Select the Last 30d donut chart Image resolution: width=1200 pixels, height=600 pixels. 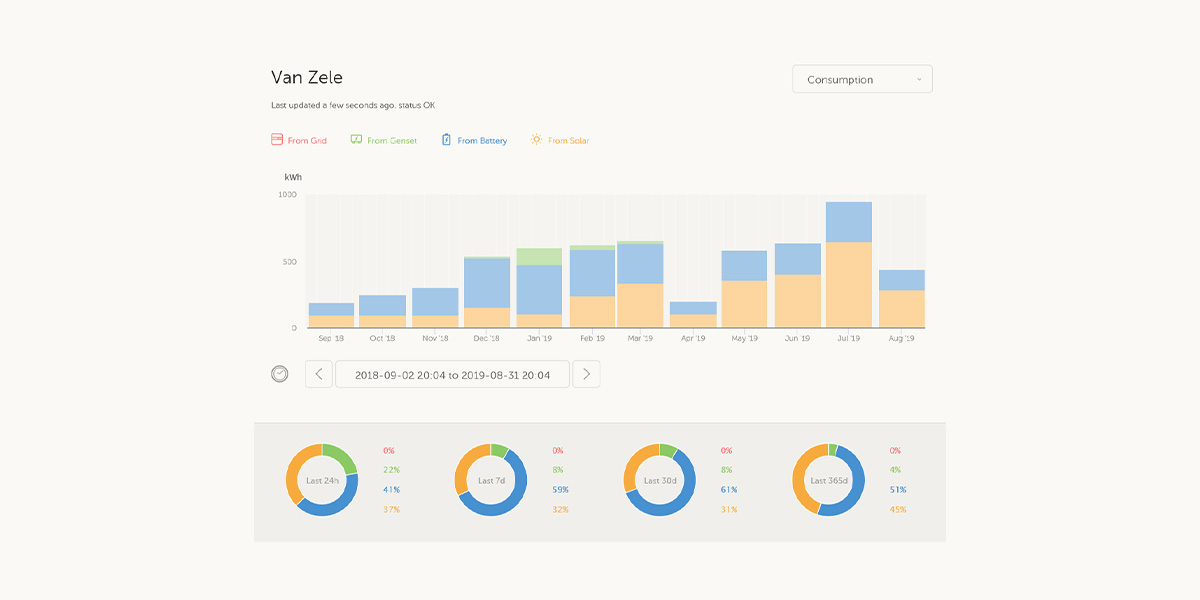click(x=659, y=480)
